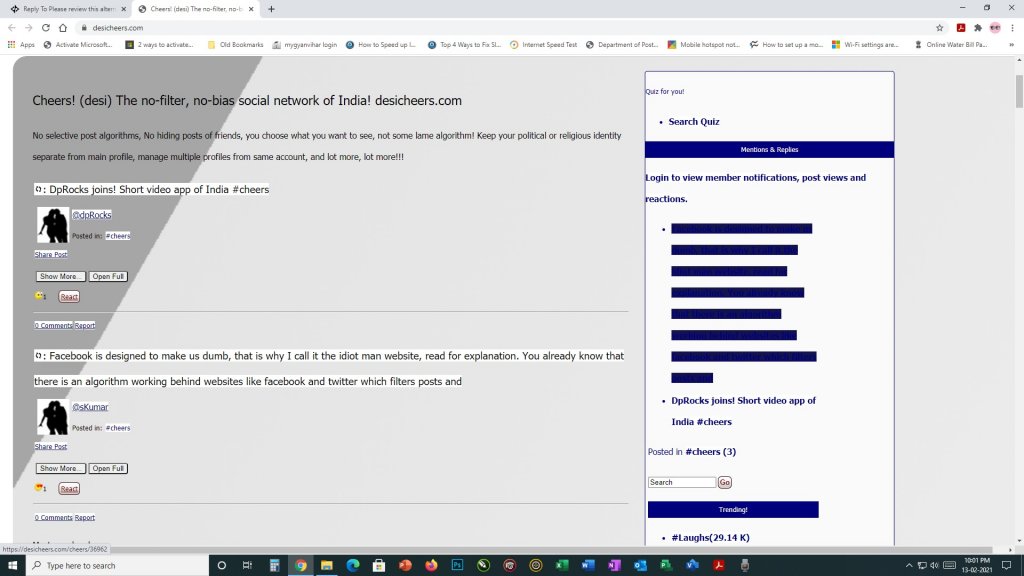
Task: Open the 'Old Bookmarks' folder
Action: 235,44
